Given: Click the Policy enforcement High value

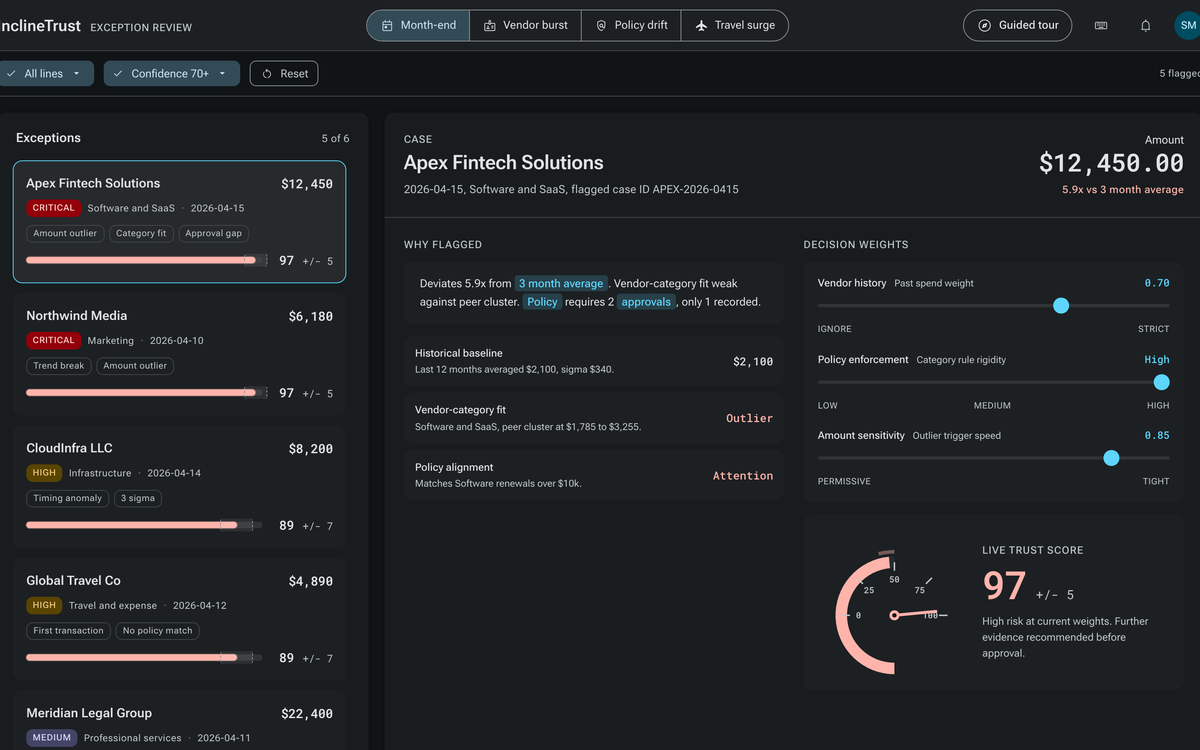Looking at the screenshot, I should tap(1157, 360).
